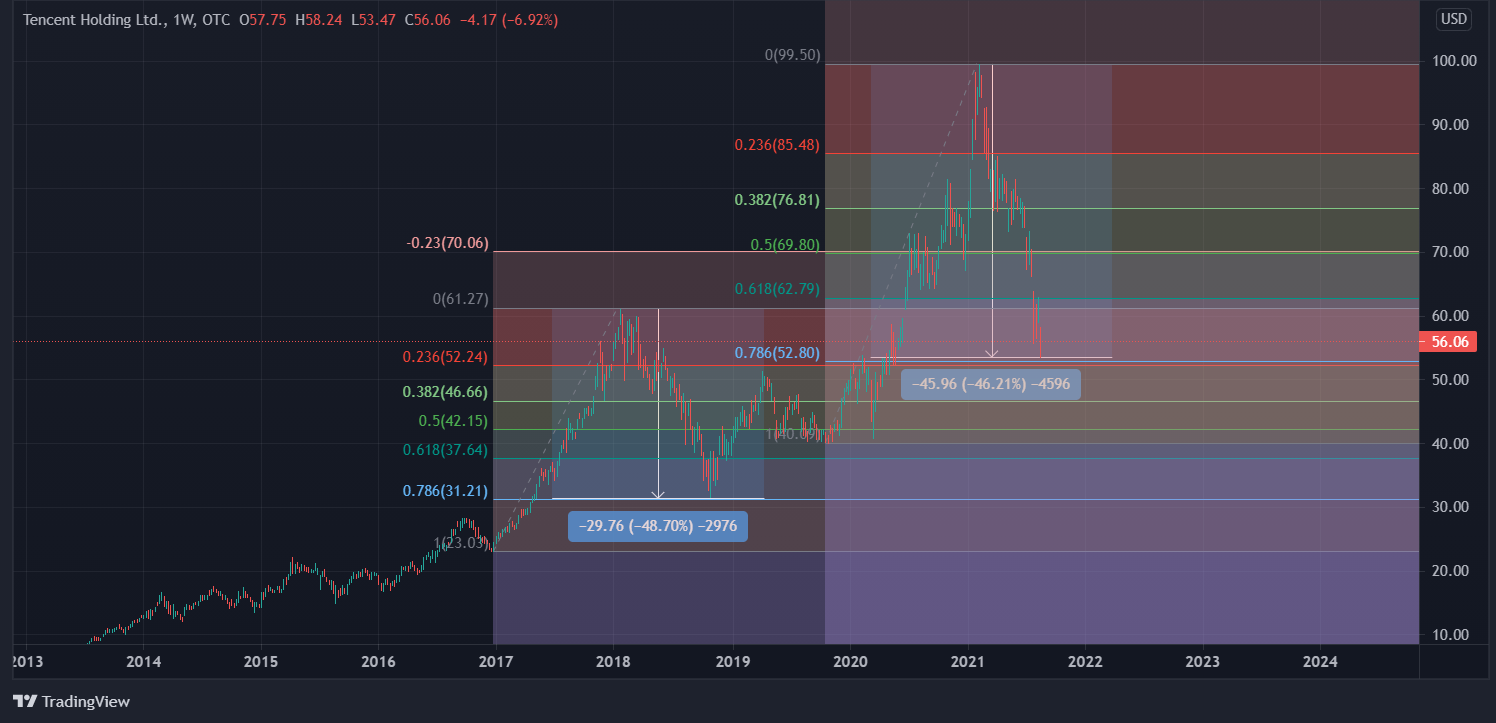Click the 2014 label on time axis
This screenshot has width=1496, height=723.
click(x=143, y=661)
